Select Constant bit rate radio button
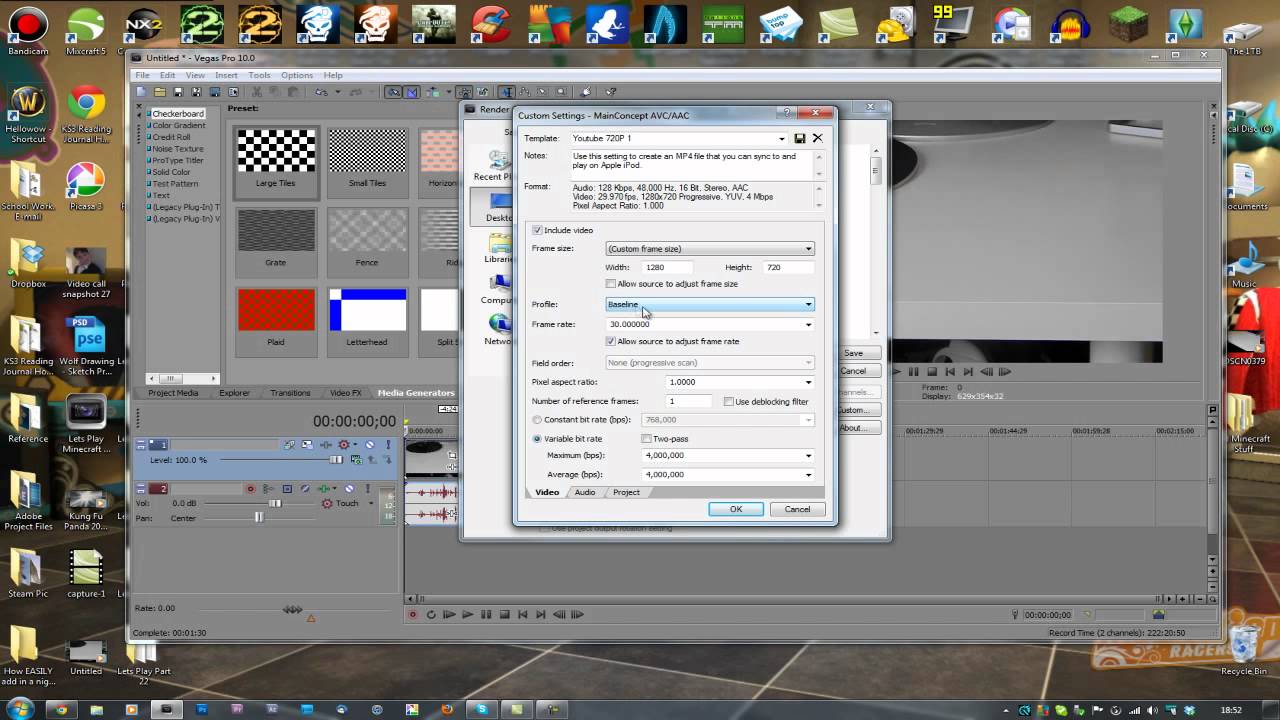 click(537, 420)
